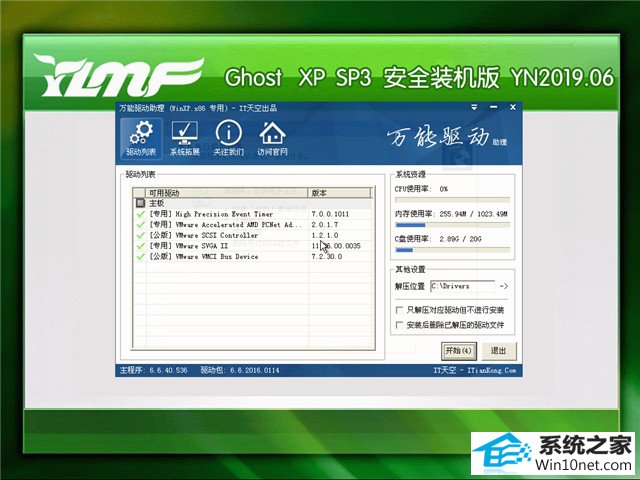The width and height of the screenshot is (640, 480).
Task: Click 驱动包: 6.6.2016.0114 status text
Action: pos(240,370)
